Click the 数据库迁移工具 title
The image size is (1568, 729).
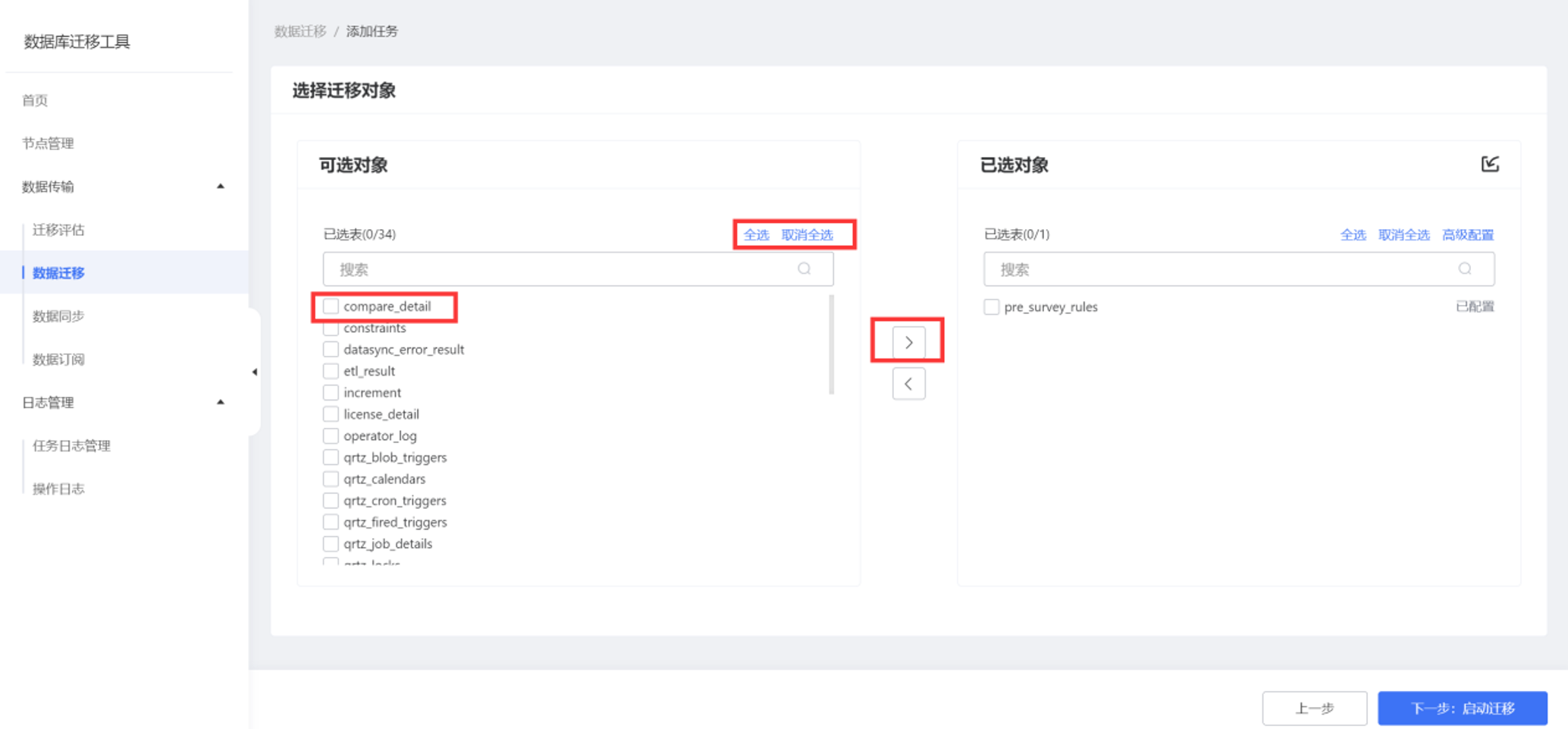pos(77,42)
